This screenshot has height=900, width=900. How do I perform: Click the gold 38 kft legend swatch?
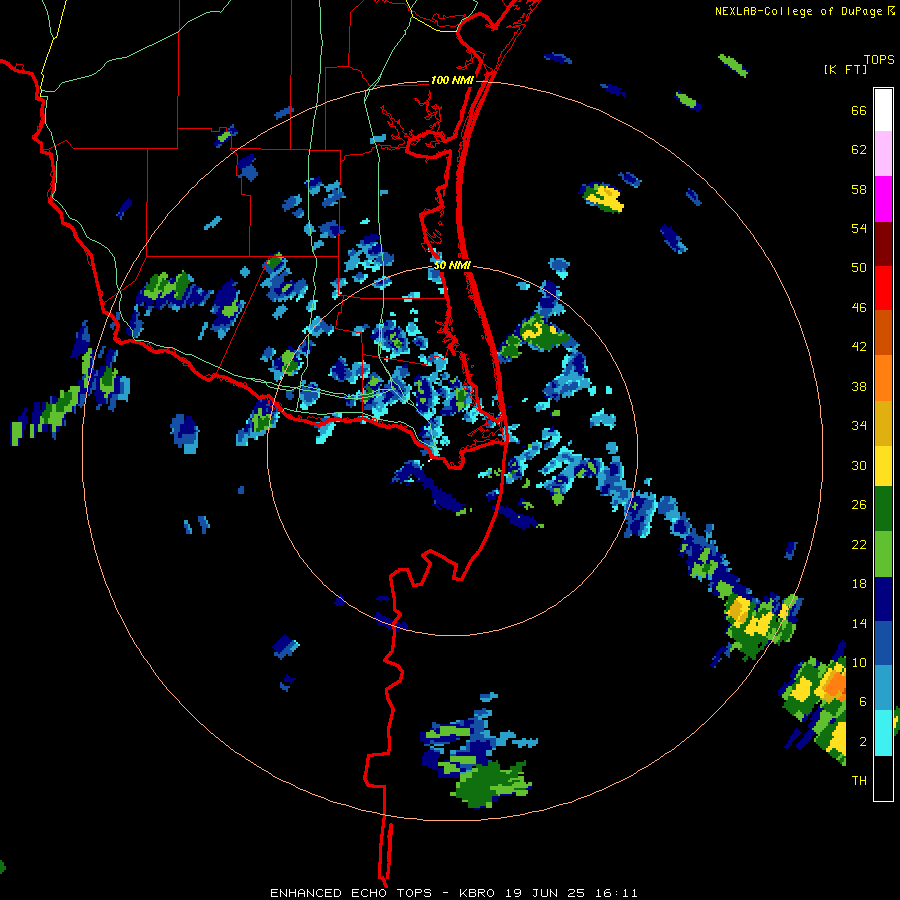point(883,423)
